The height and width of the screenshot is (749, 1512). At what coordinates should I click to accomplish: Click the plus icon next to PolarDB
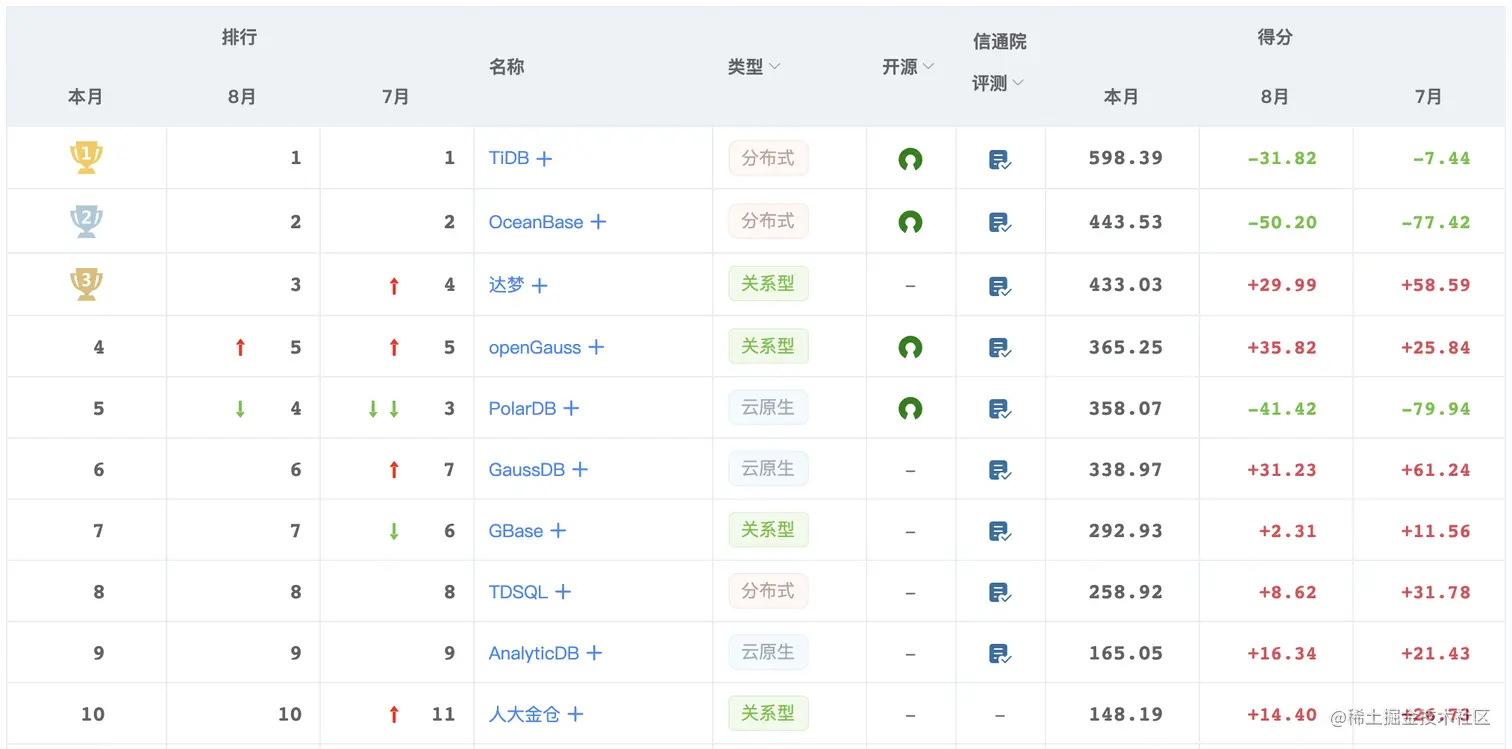pyautogui.click(x=571, y=408)
